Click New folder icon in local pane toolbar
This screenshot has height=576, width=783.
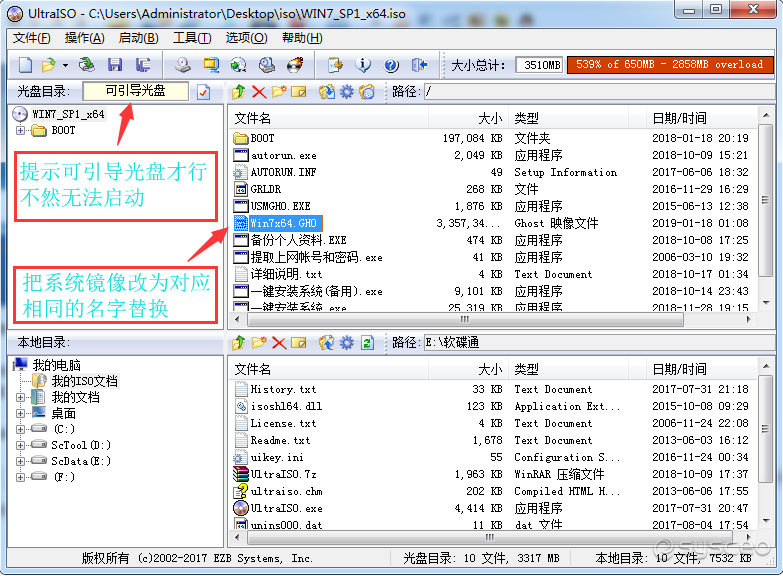(x=259, y=343)
